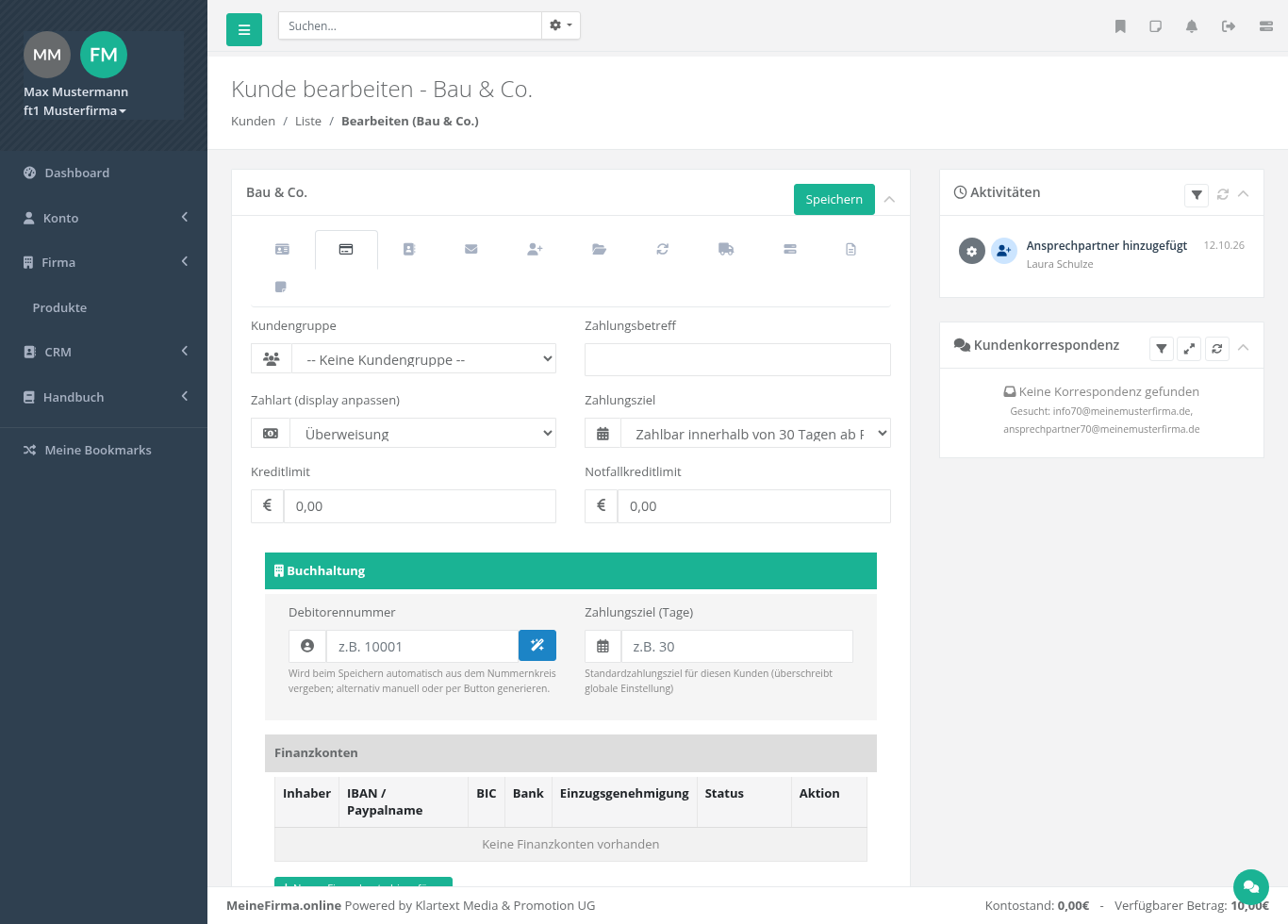The height and width of the screenshot is (924, 1288).
Task: Expand the Konto sidebar menu
Action: point(104,218)
